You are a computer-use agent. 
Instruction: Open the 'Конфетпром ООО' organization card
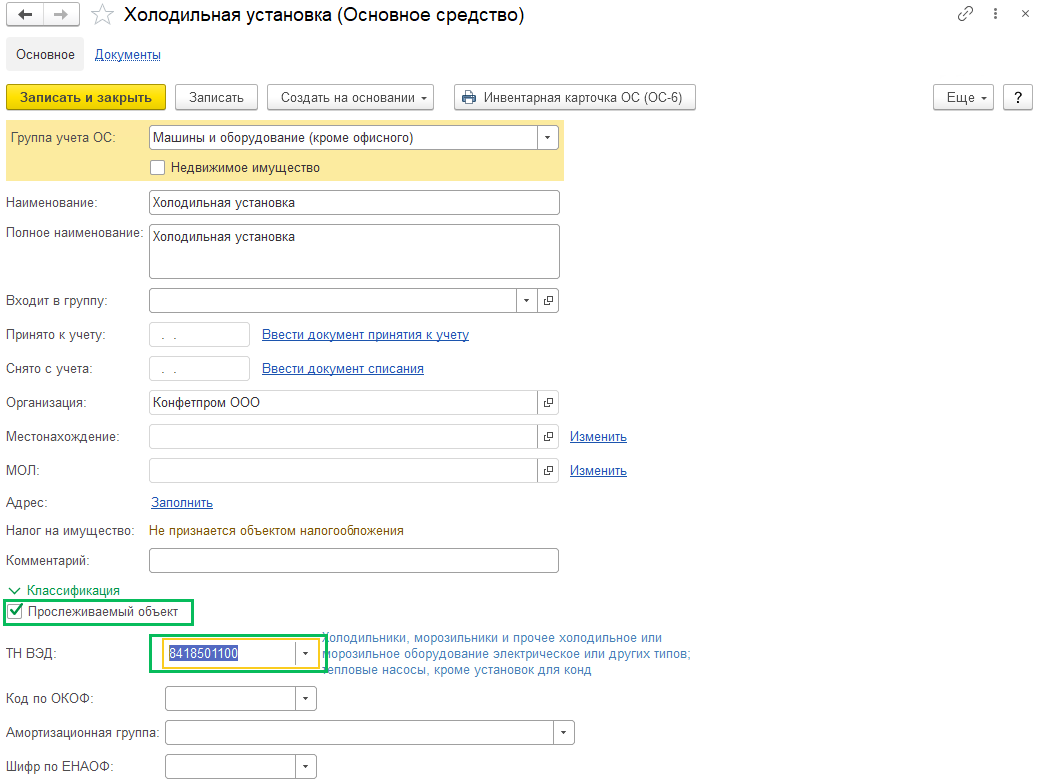(548, 403)
